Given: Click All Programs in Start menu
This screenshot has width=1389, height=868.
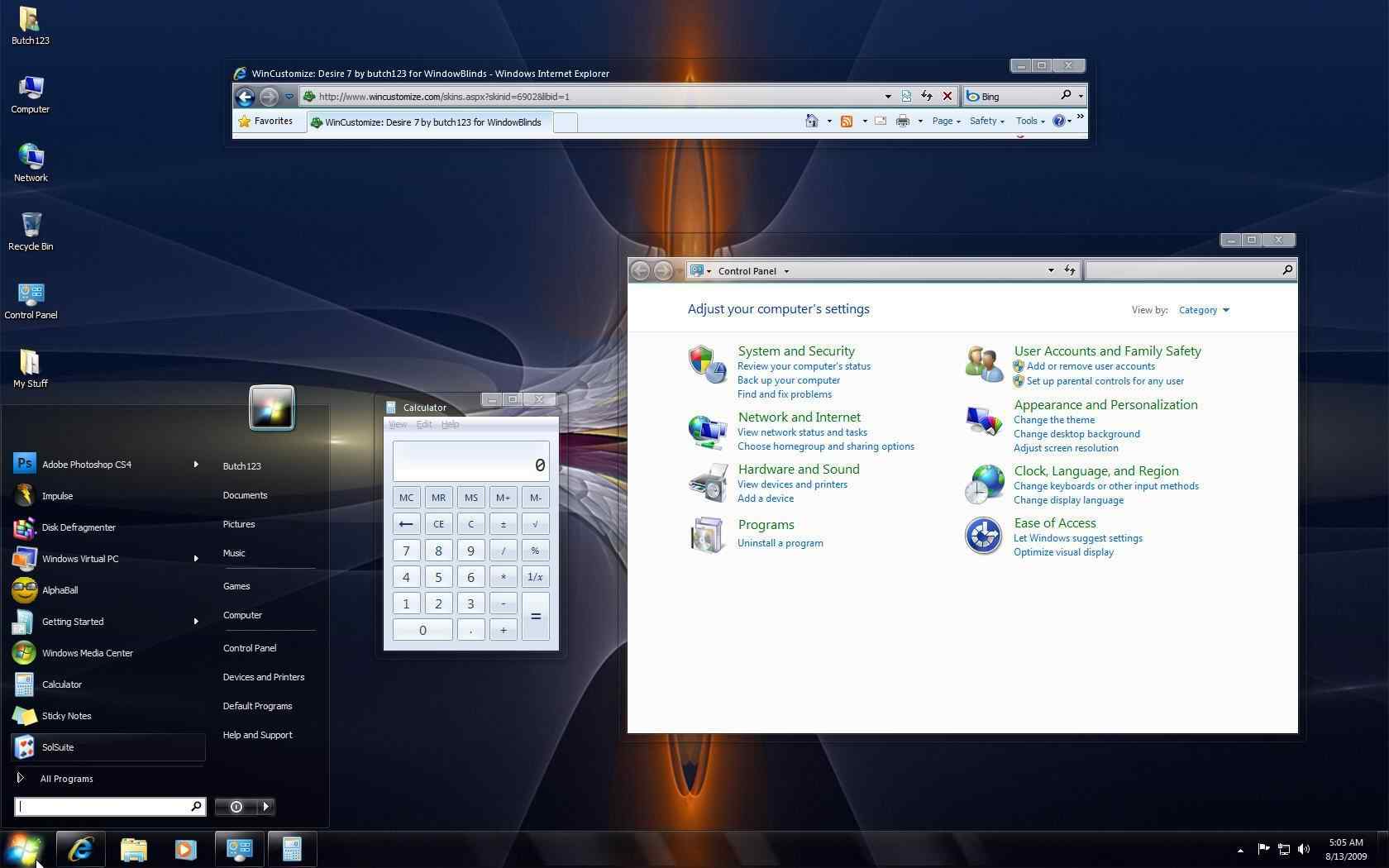Looking at the screenshot, I should point(66,779).
